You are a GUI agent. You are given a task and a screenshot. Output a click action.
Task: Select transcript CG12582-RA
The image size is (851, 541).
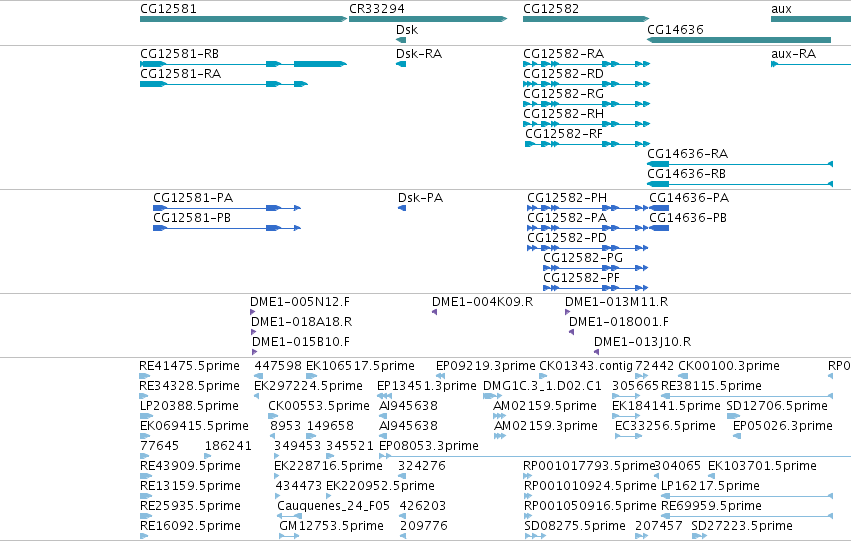[586, 64]
